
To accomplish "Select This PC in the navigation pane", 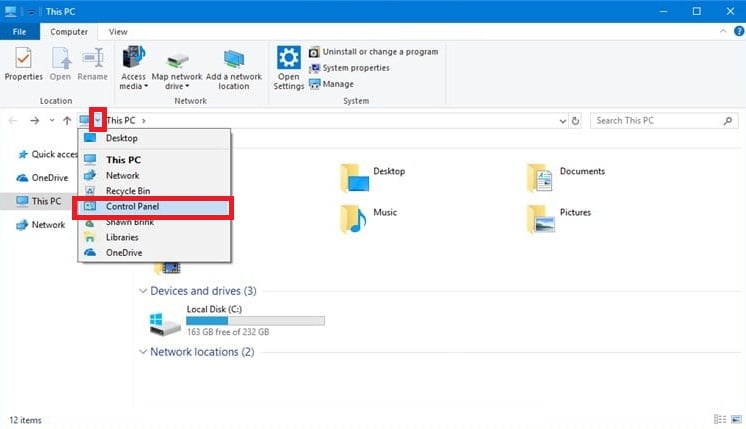I will point(39,201).
